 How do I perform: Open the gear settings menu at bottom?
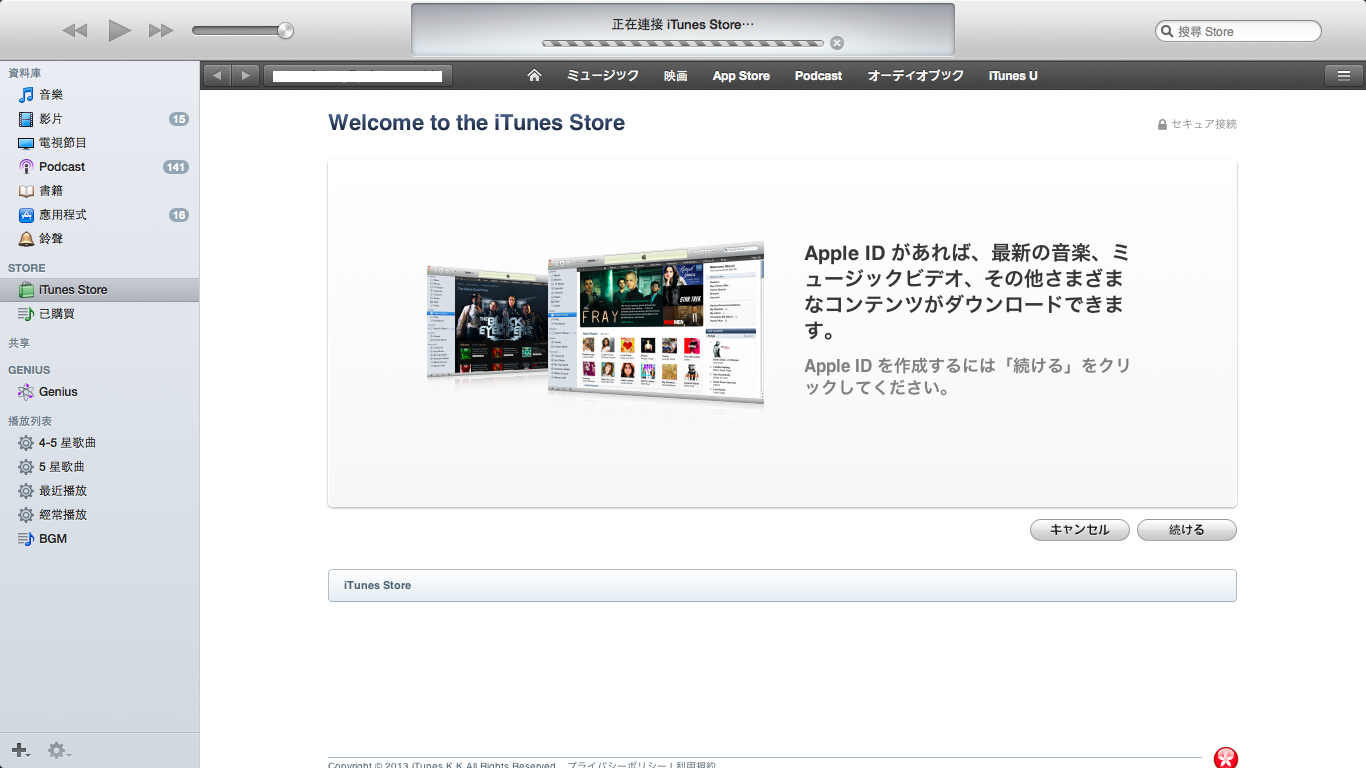[x=59, y=750]
